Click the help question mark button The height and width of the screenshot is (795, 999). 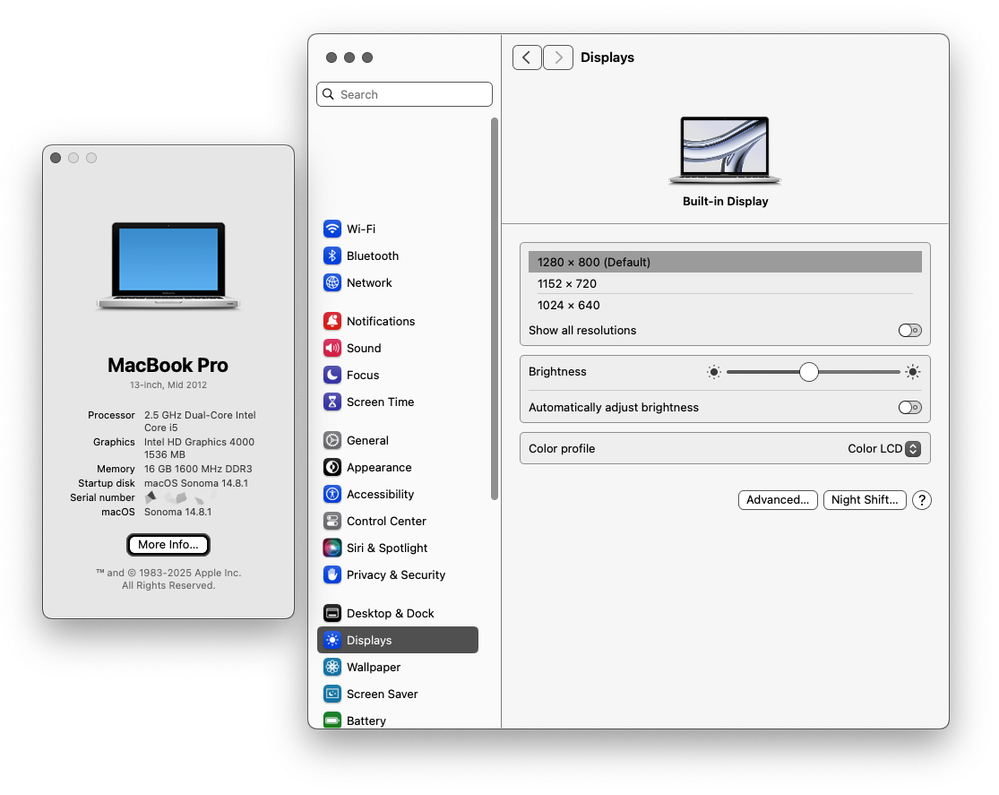tap(921, 500)
